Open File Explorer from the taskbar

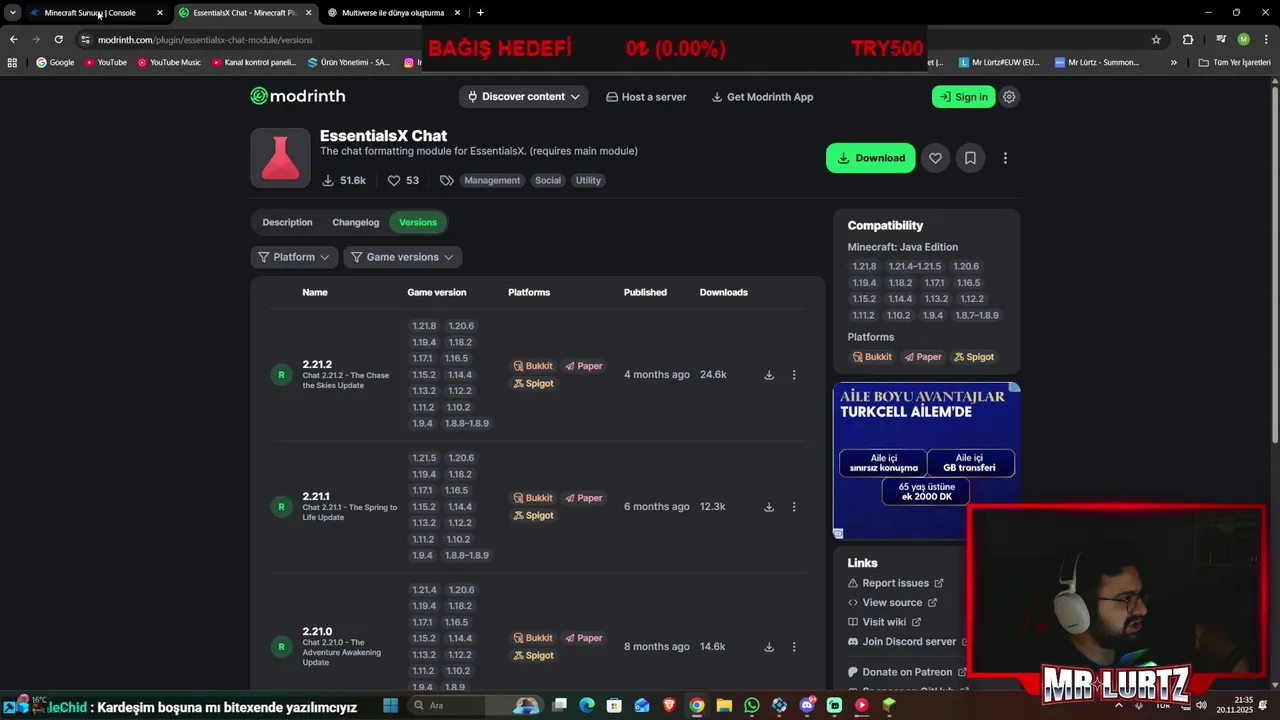724,705
